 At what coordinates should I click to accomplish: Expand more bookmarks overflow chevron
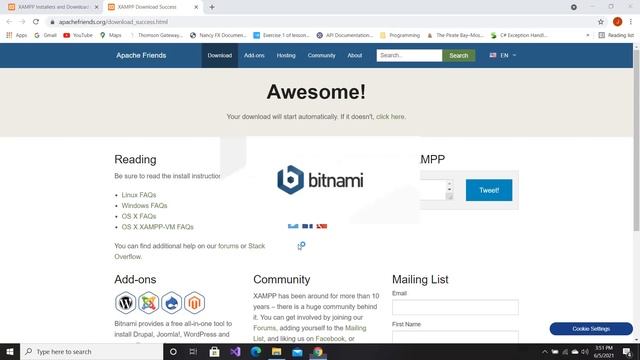point(588,35)
